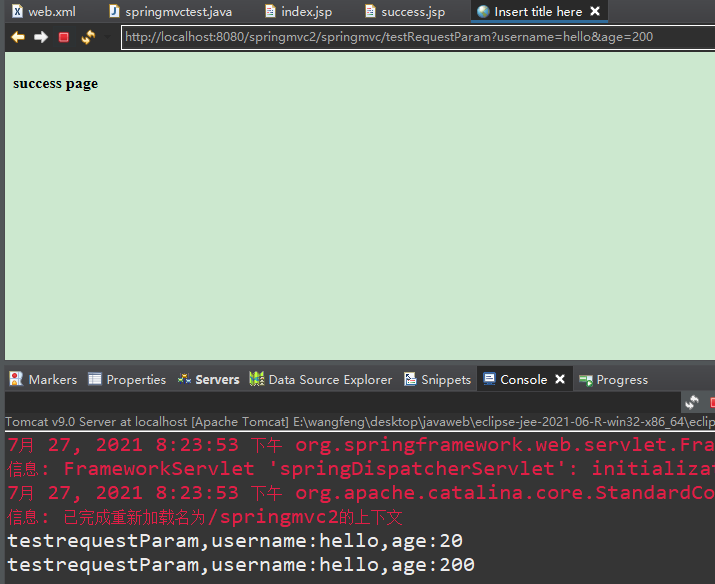Click the Servers view icon
This screenshot has width=715, height=584.
coord(184,379)
